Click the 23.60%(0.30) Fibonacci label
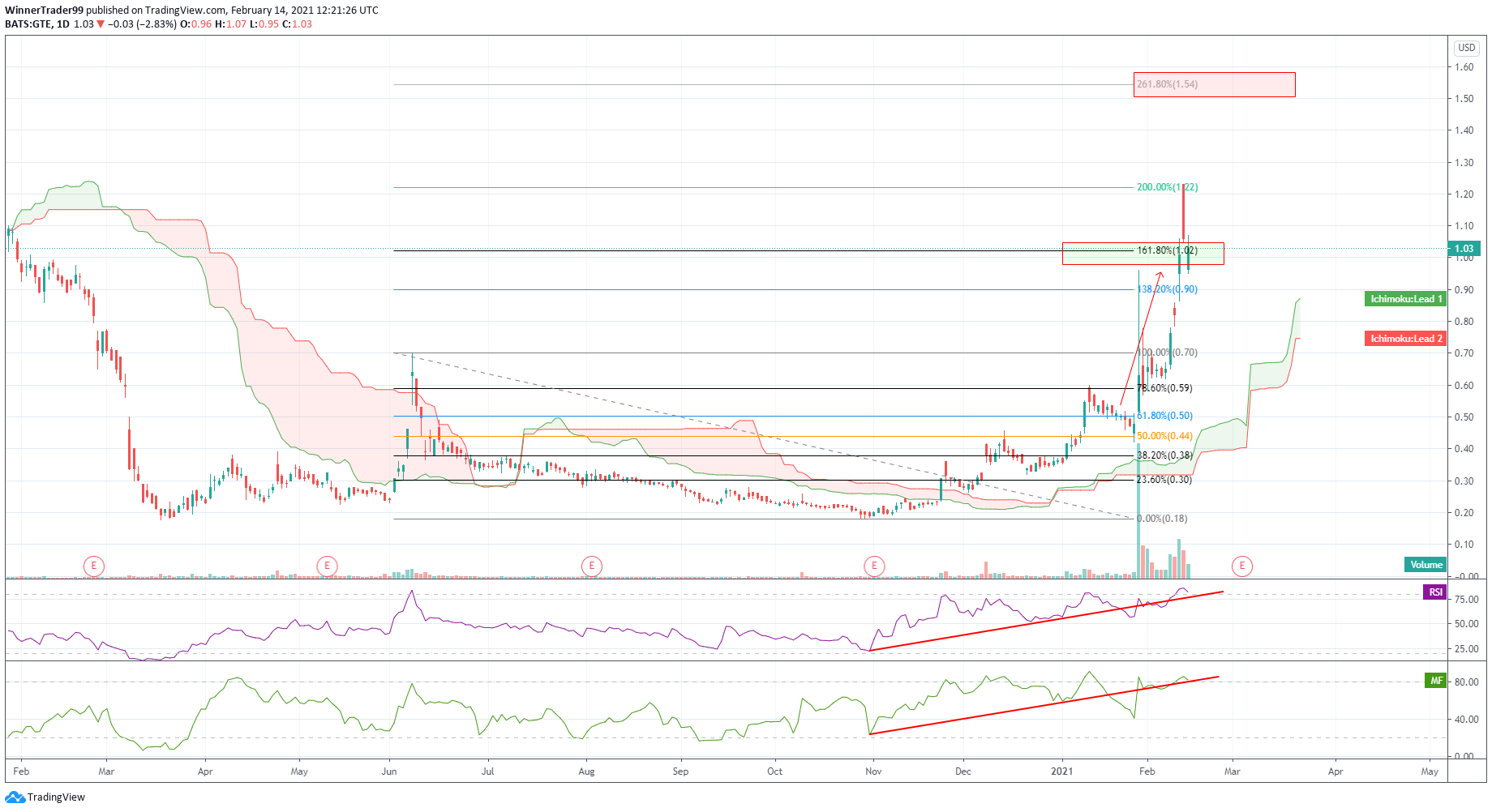 (x=1164, y=480)
